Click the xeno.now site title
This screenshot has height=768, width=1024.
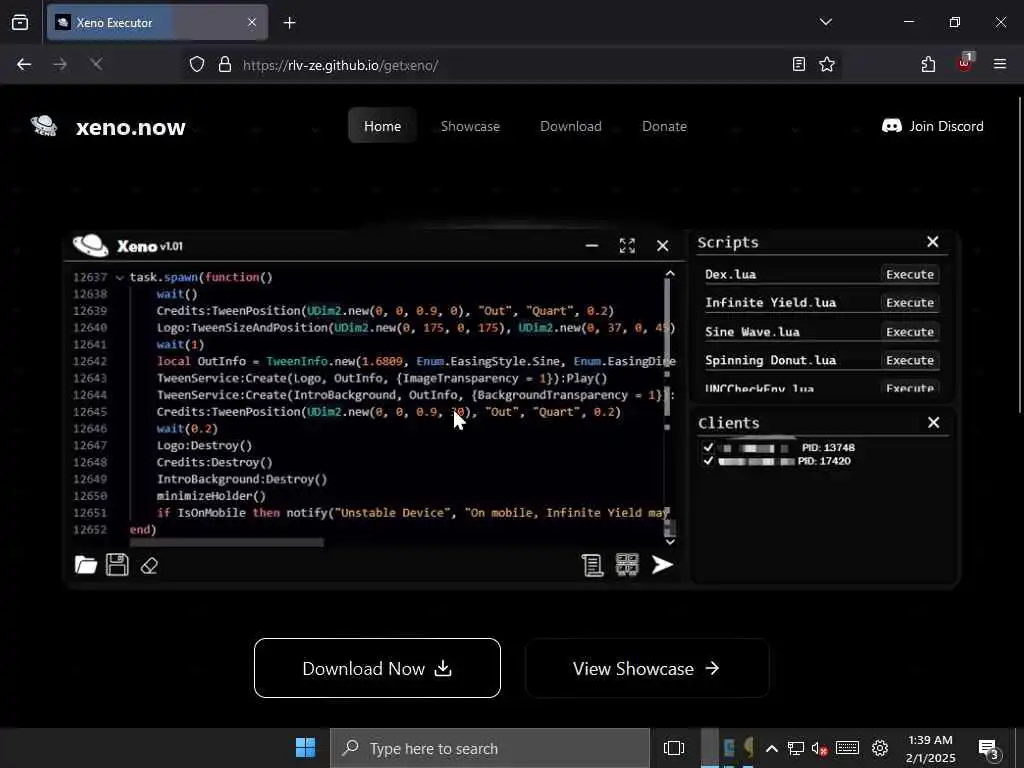[131, 127]
